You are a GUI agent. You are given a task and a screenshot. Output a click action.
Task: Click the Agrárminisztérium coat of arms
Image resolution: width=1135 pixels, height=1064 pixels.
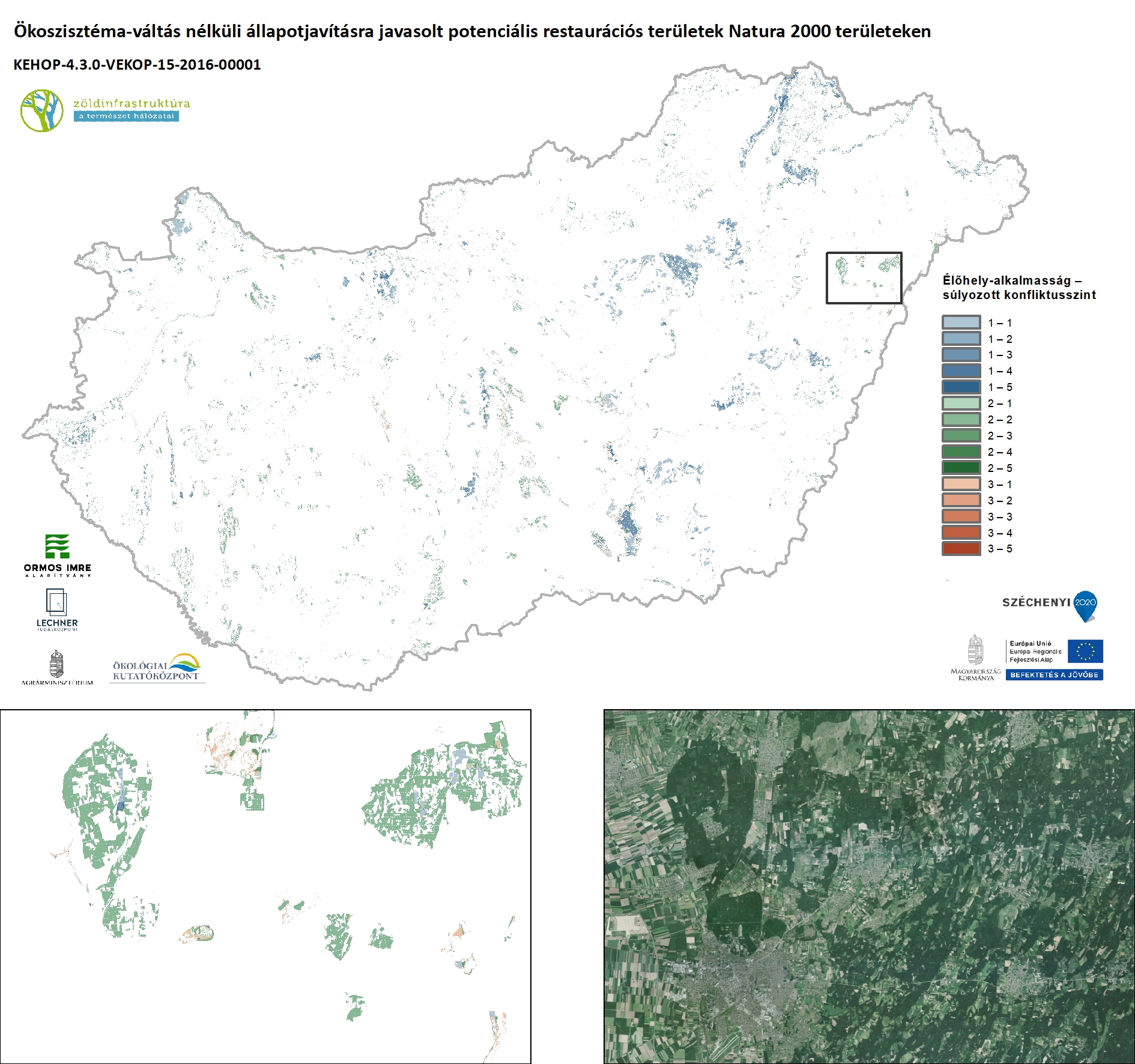pos(56,665)
